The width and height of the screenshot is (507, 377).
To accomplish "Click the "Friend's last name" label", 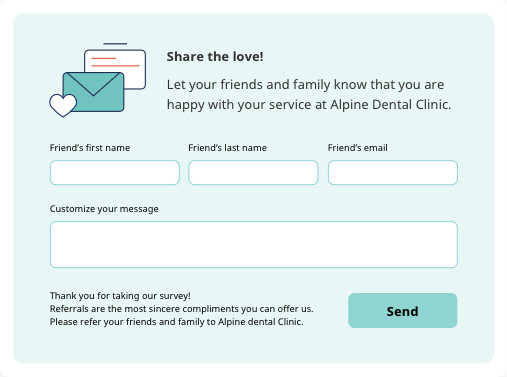I will (228, 148).
